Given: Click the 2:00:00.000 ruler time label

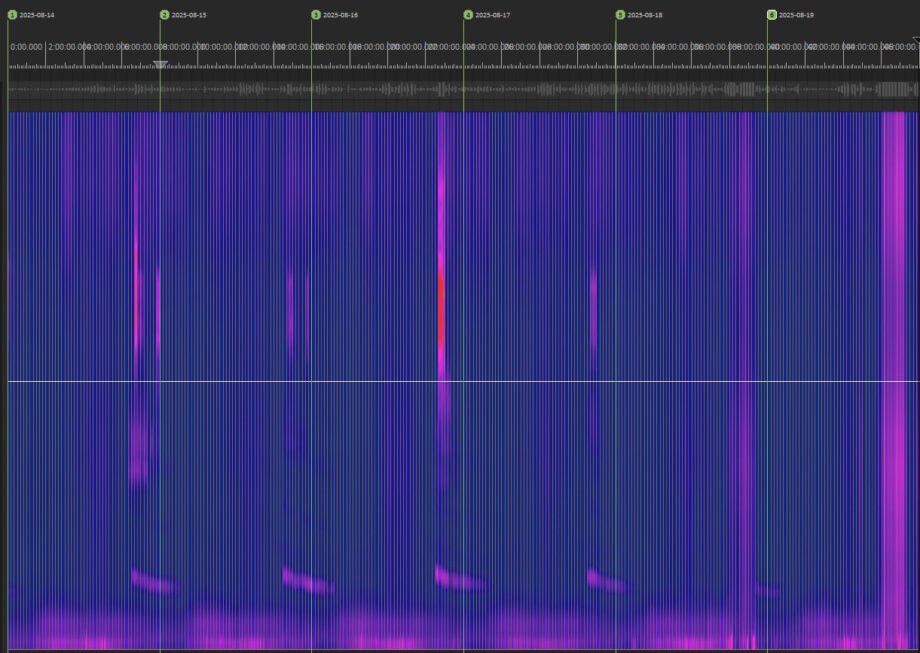Looking at the screenshot, I should tap(68, 47).
